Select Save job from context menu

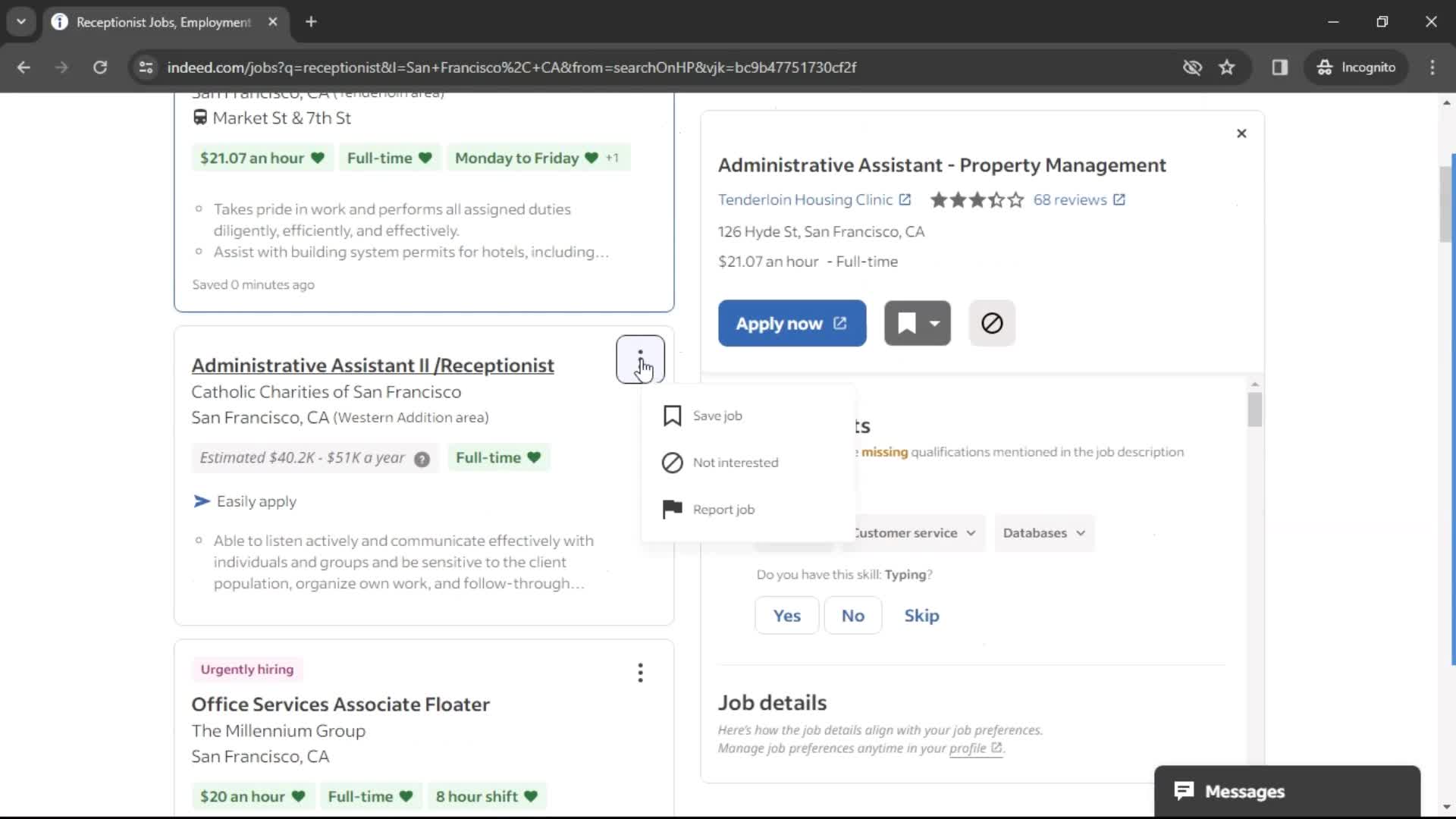click(717, 415)
